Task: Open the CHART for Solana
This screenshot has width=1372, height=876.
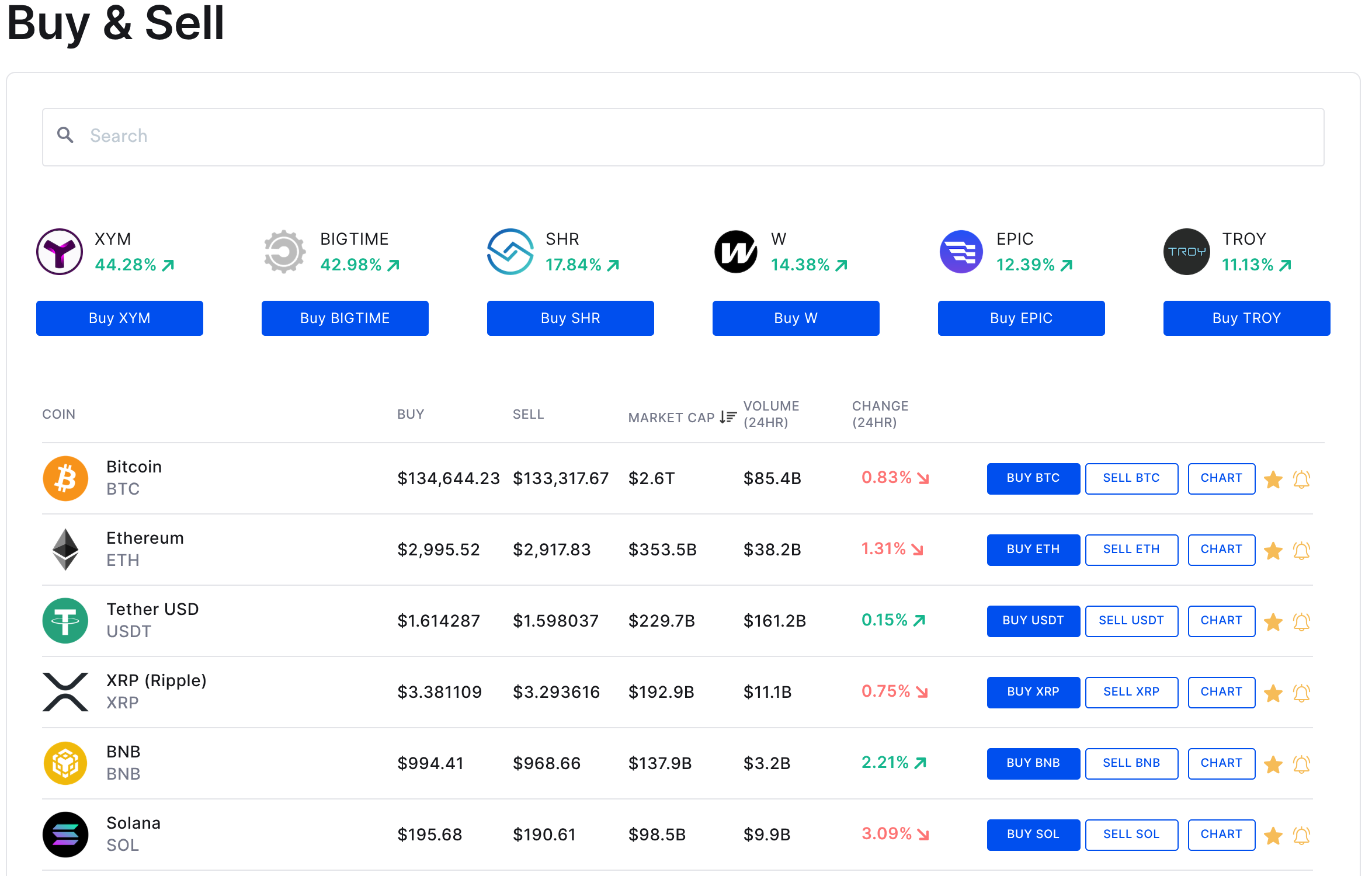Action: coord(1221,835)
